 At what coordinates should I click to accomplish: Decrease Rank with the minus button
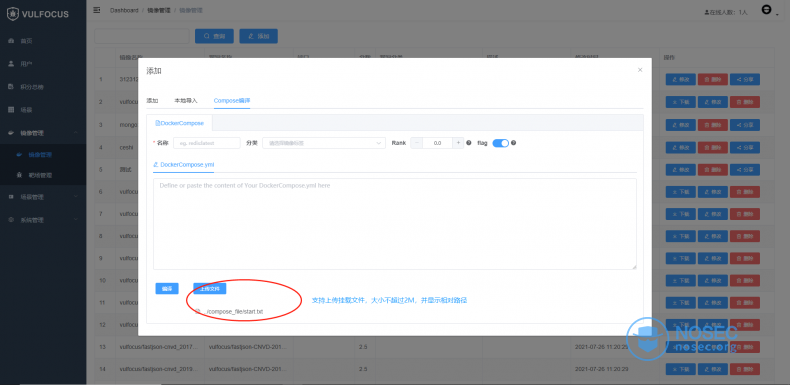pos(417,143)
